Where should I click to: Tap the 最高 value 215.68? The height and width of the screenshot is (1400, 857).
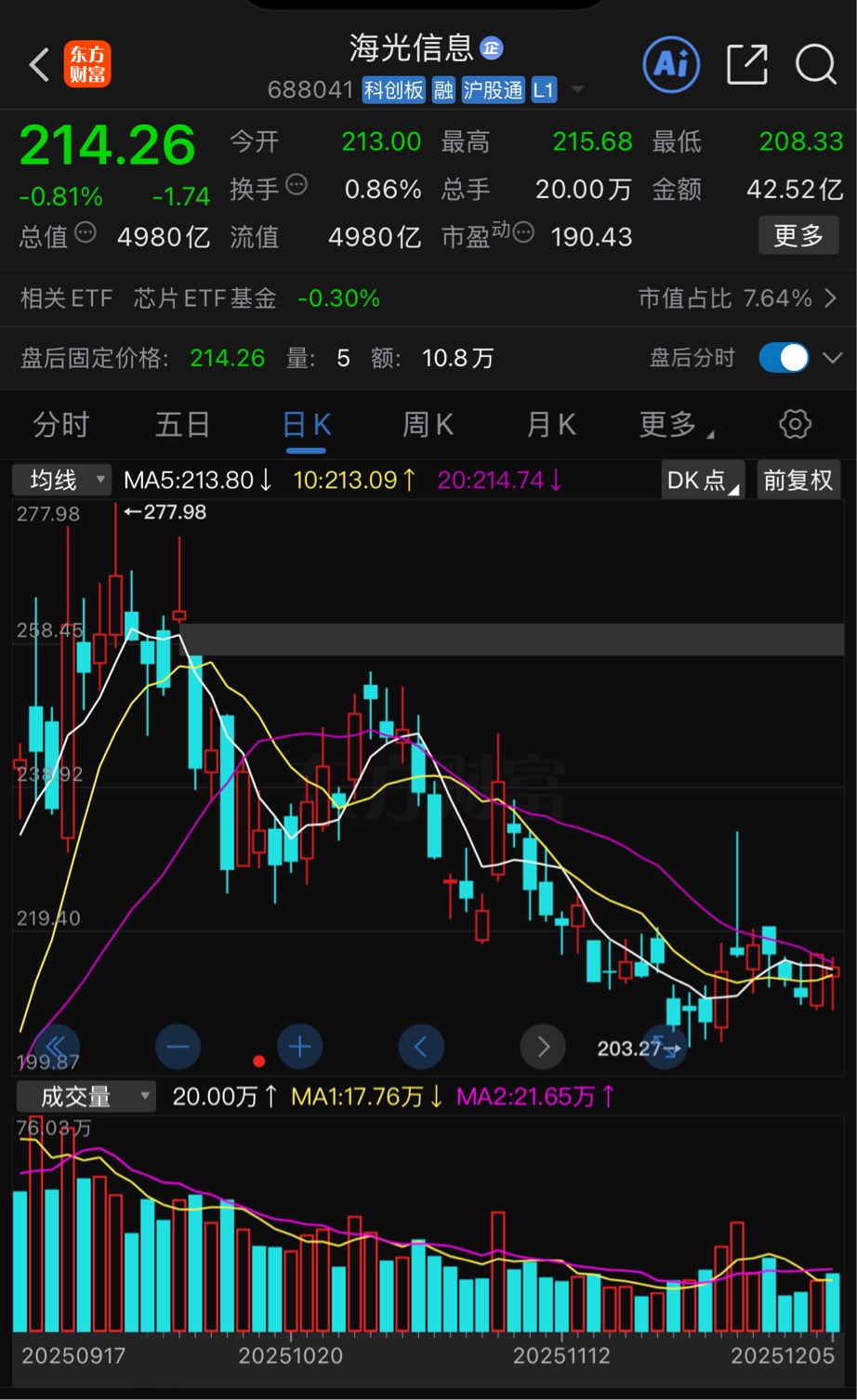click(592, 141)
